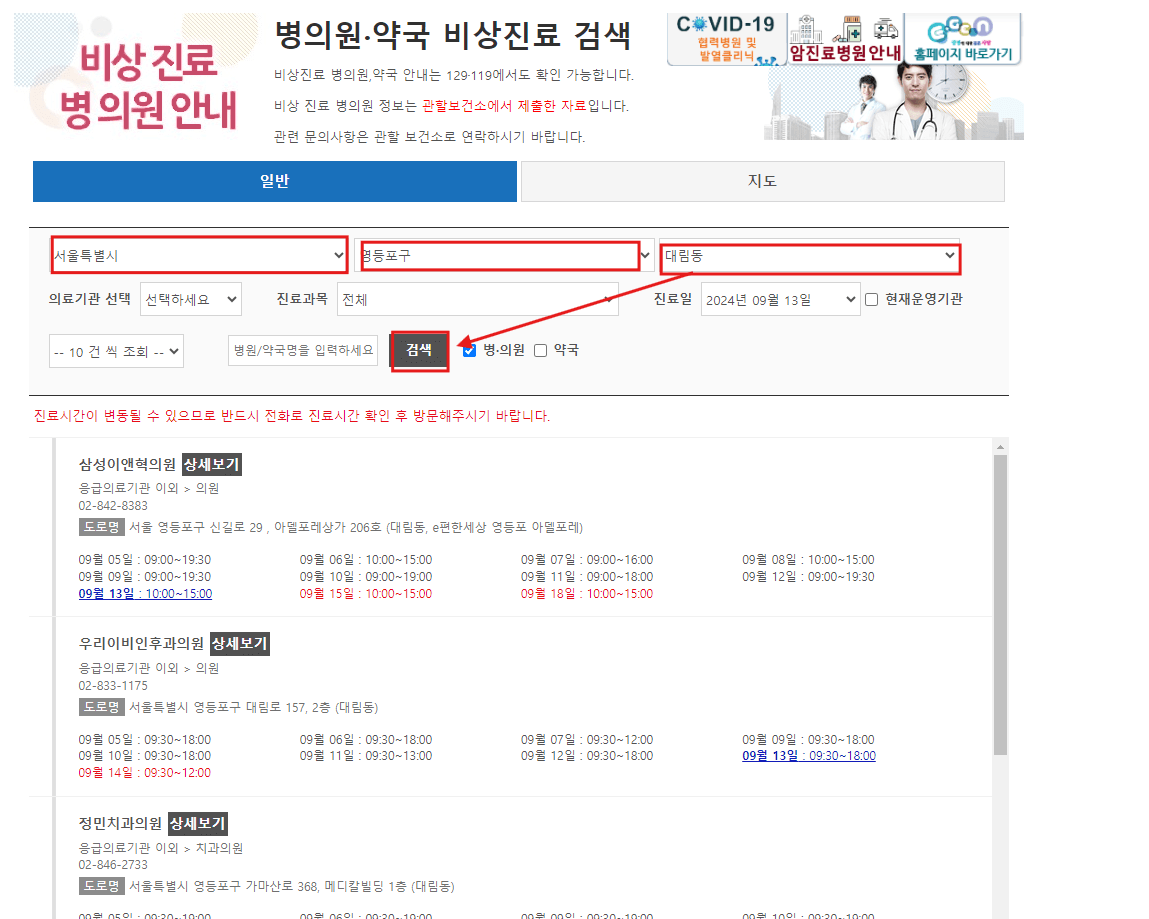Open 홈페이지 바로가기 banner

(x=963, y=40)
